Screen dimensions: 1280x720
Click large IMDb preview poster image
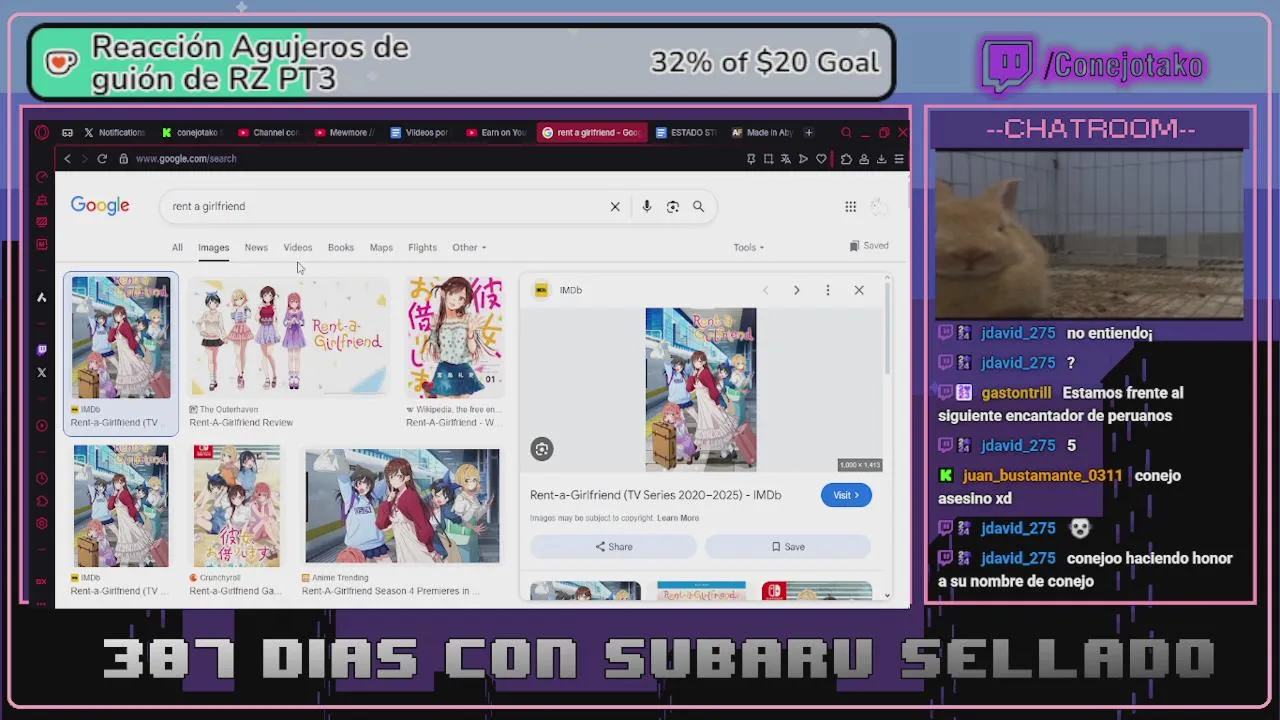point(701,389)
